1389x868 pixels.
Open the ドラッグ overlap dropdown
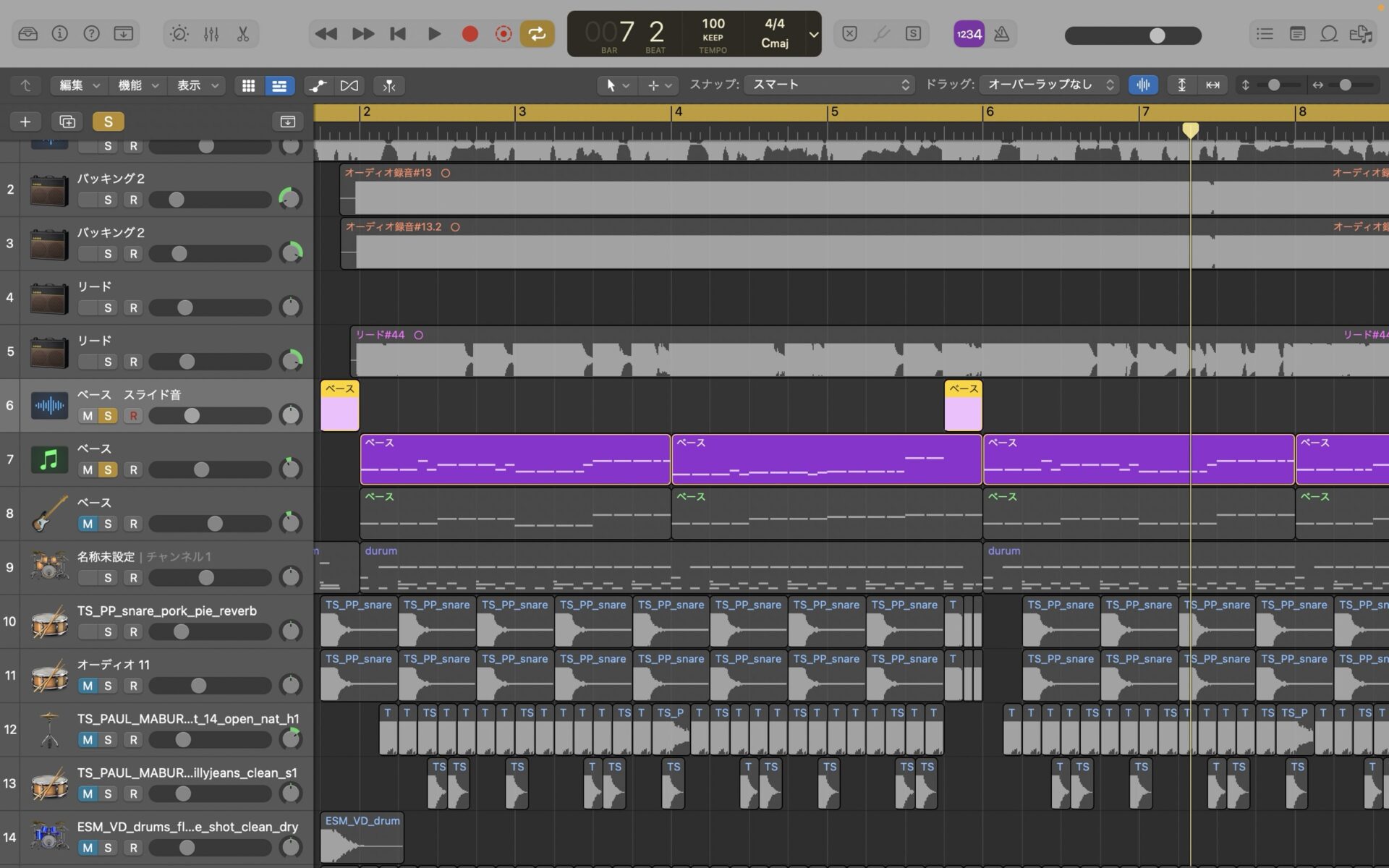click(x=1050, y=85)
